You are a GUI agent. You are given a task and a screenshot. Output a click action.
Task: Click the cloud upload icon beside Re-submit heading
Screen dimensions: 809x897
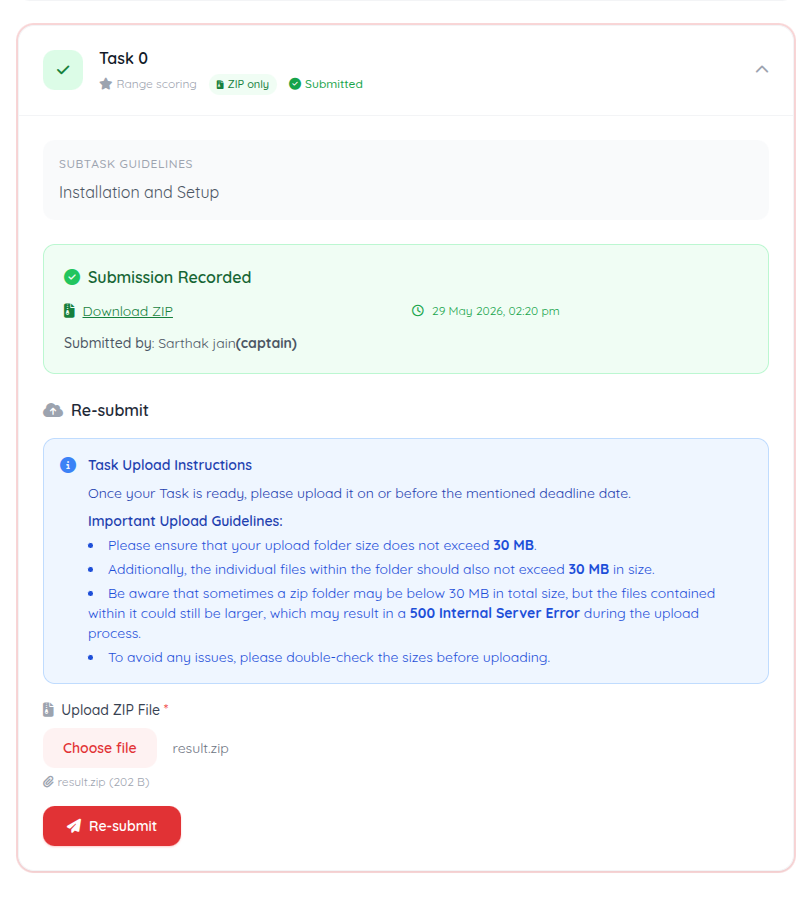pyautogui.click(x=53, y=410)
